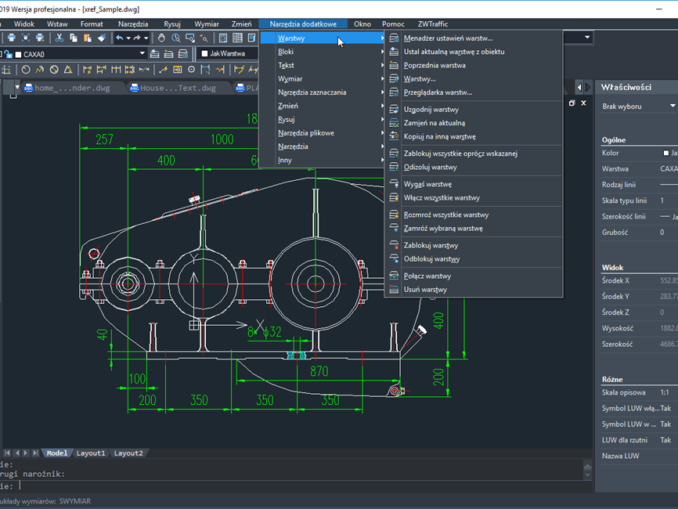Select the Baseline dimension tool
Screen dimensions: 678x509
point(101,70)
